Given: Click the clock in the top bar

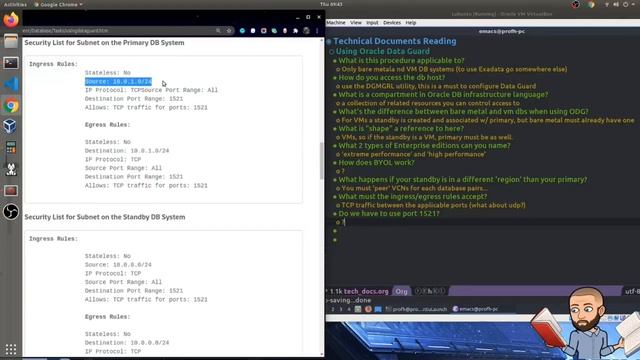Looking at the screenshot, I should 331,4.
